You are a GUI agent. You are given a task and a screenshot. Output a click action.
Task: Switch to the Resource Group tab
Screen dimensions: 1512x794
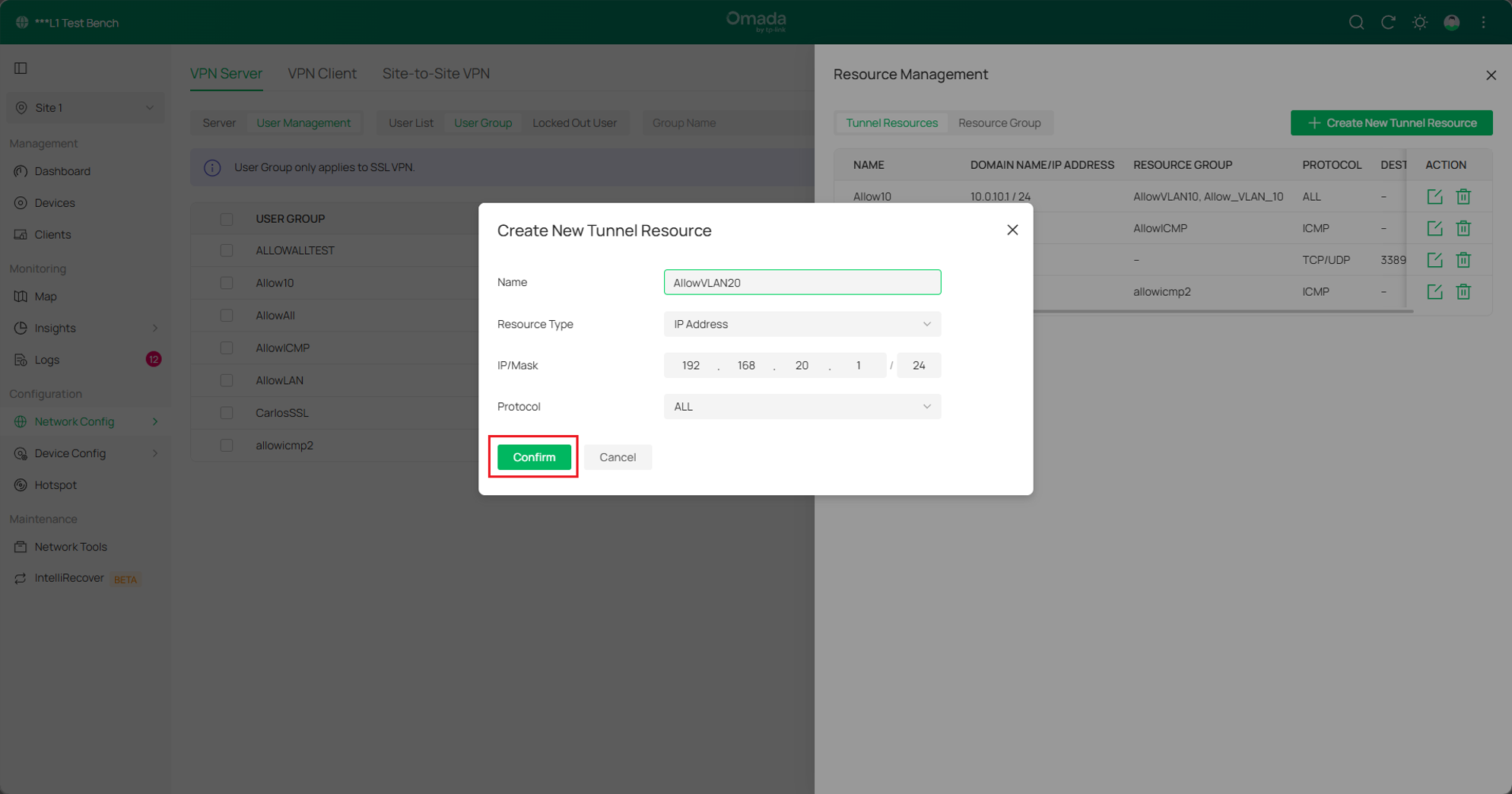coord(999,122)
